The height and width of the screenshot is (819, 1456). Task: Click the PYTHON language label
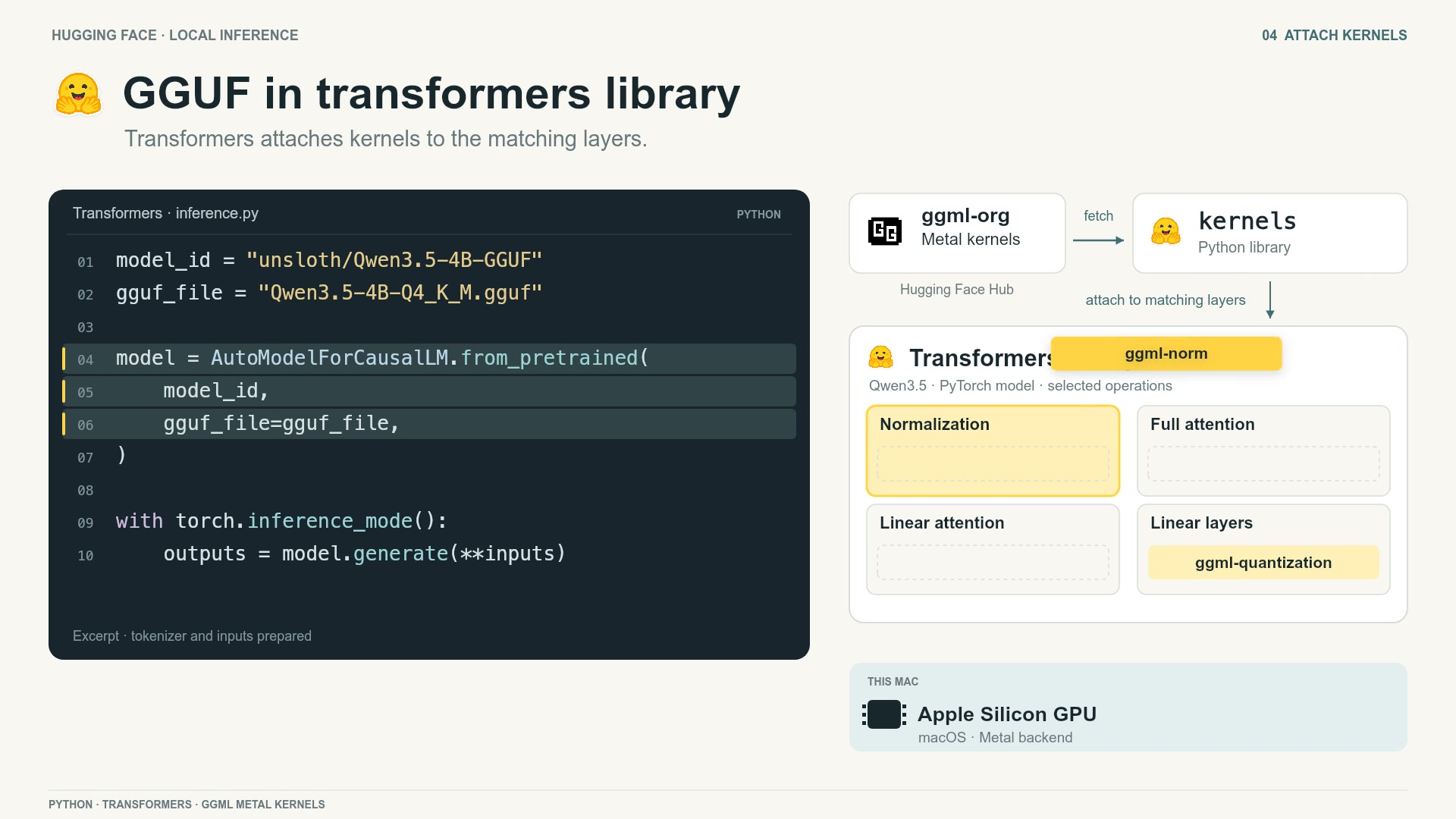tap(758, 215)
